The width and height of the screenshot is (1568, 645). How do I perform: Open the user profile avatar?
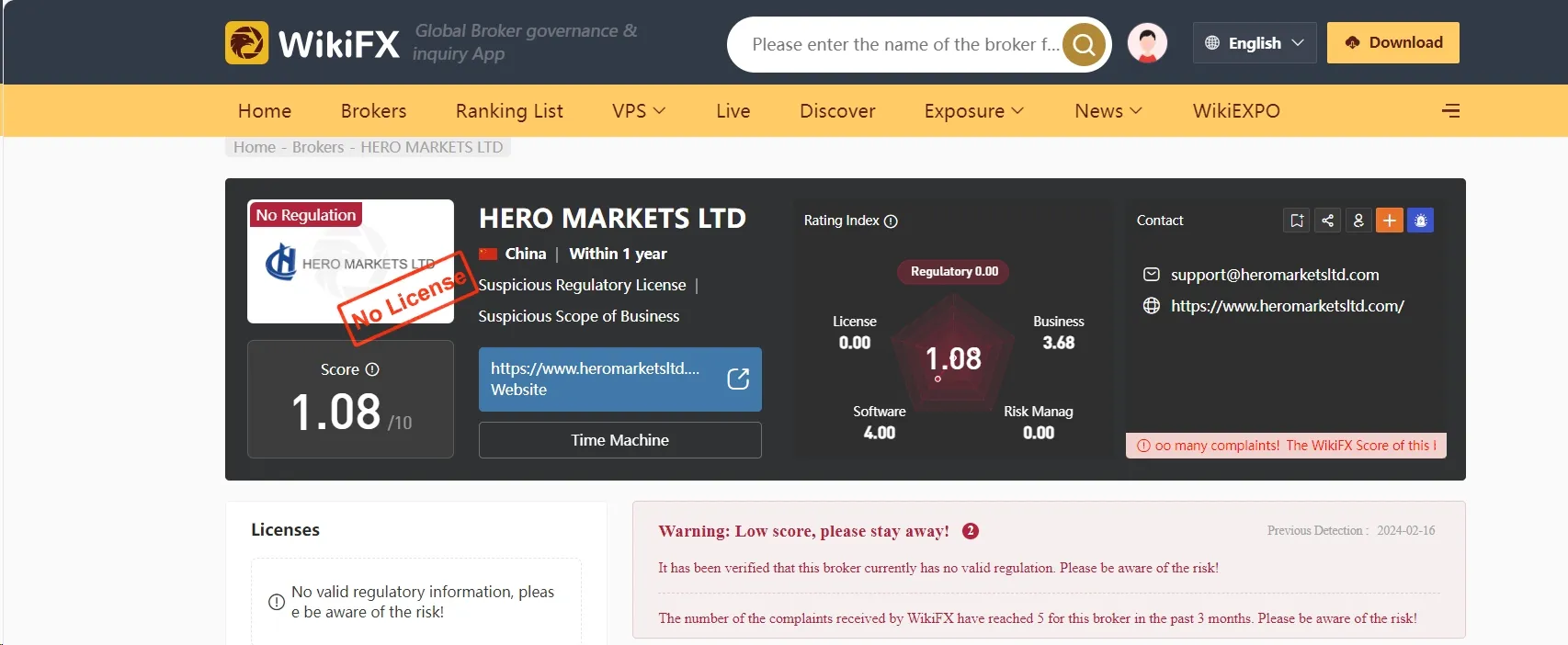click(x=1147, y=43)
